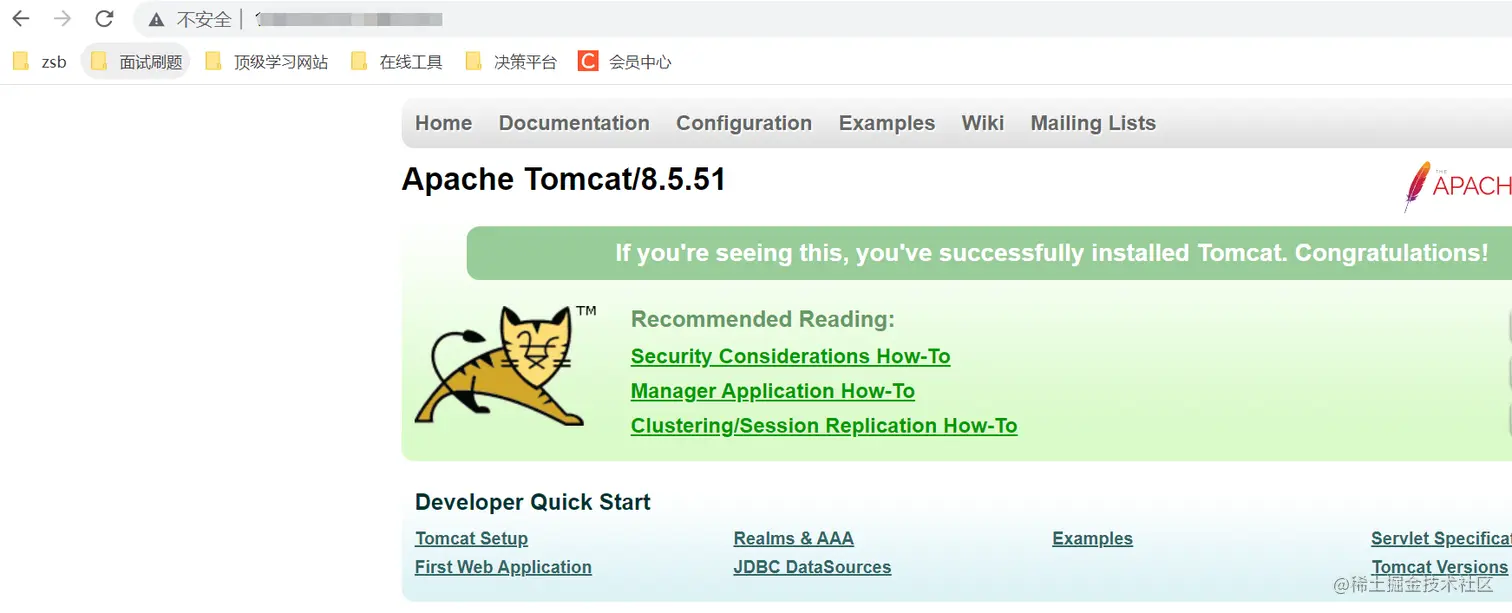Viewport: 1512px width, 613px height.
Task: Open the 决策平台 bookmark folder
Action: pyautogui.click(x=511, y=62)
